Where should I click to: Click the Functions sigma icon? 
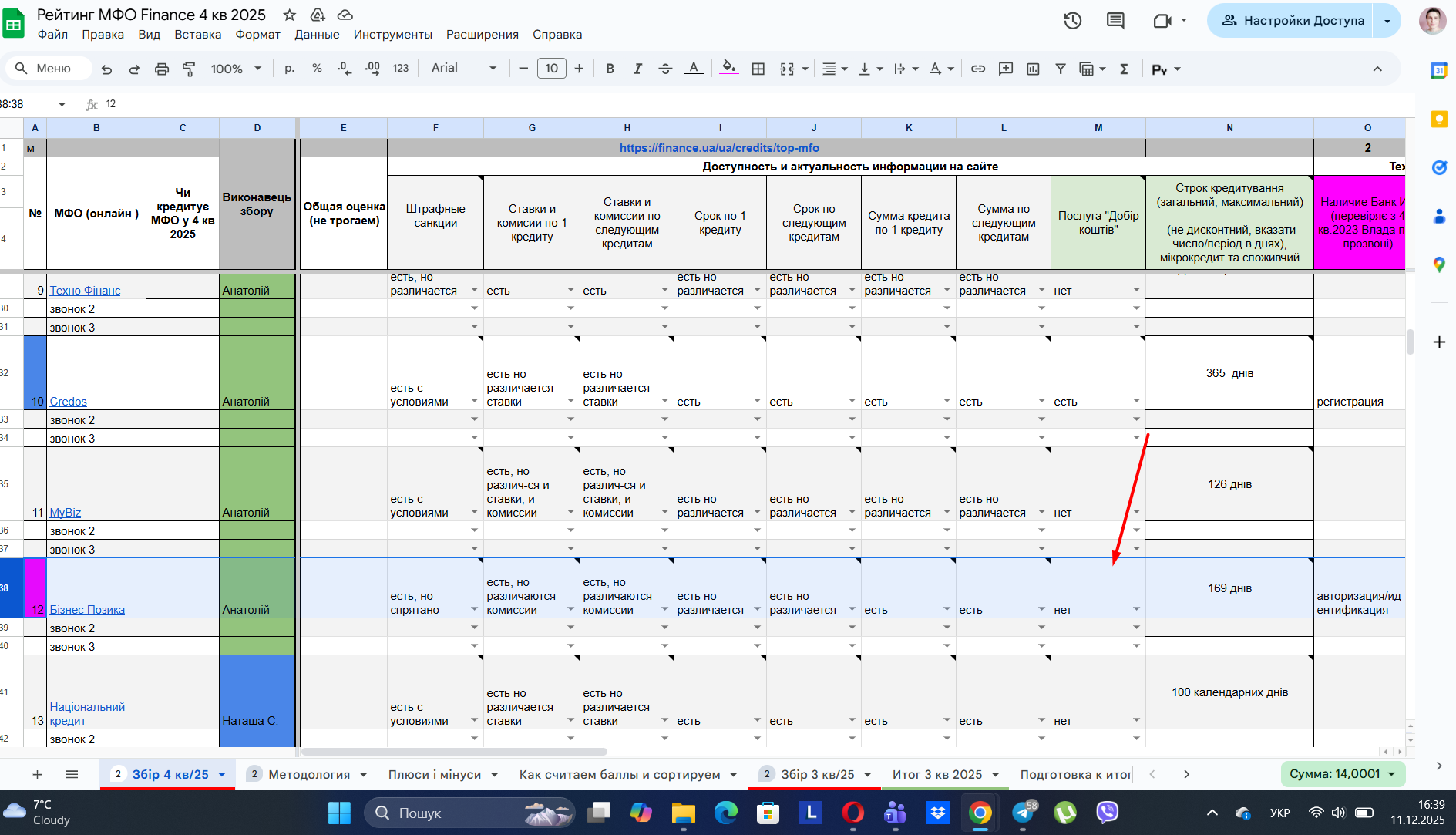pyautogui.click(x=1124, y=69)
